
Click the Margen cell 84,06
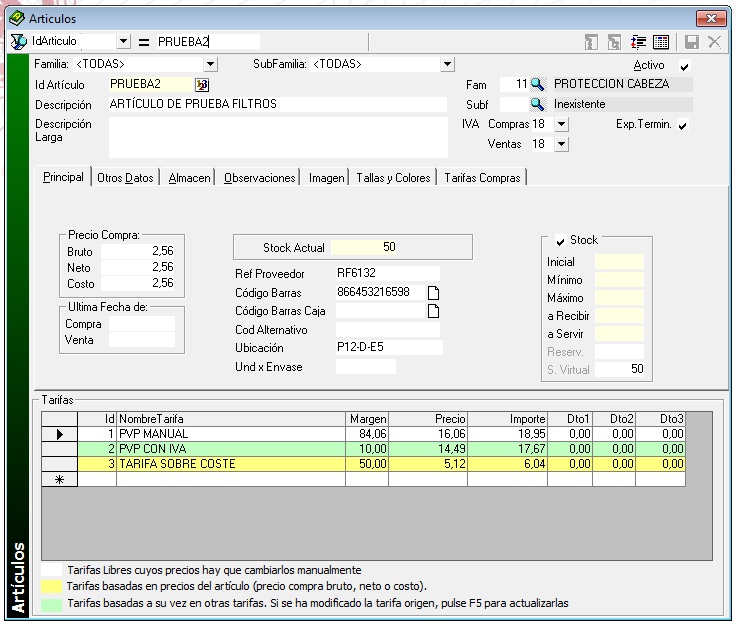point(367,434)
